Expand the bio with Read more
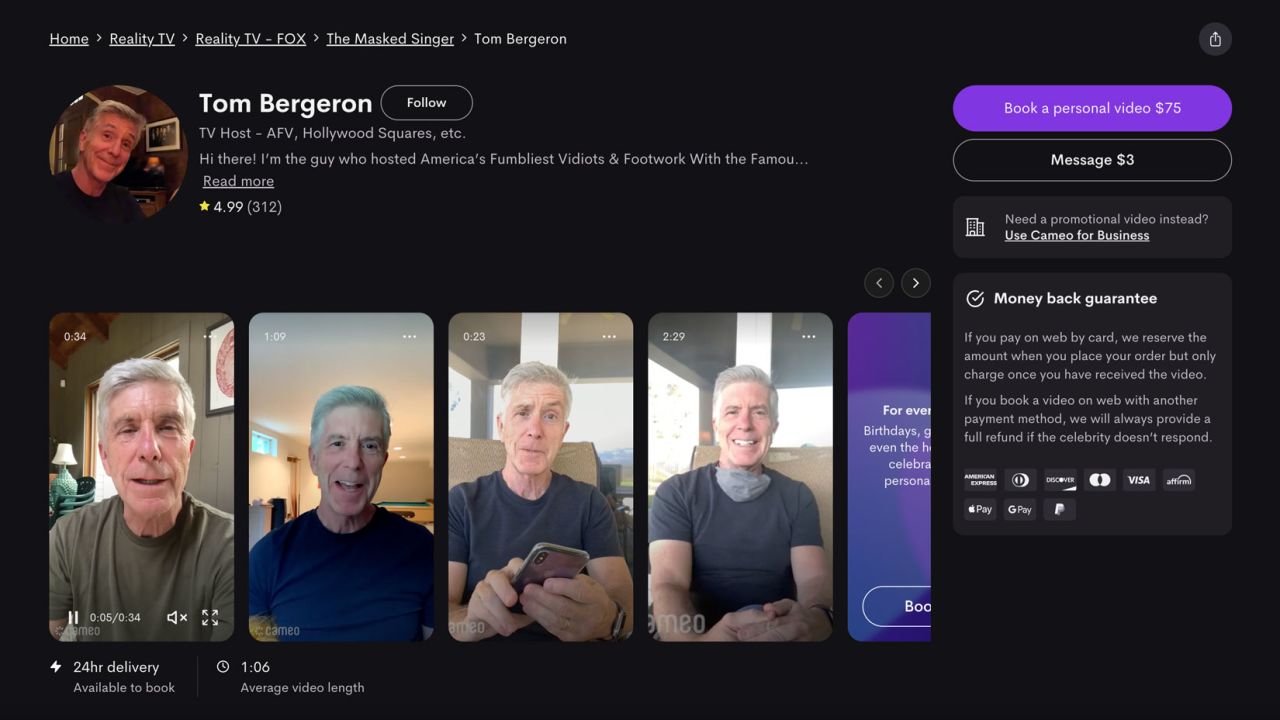 click(238, 181)
